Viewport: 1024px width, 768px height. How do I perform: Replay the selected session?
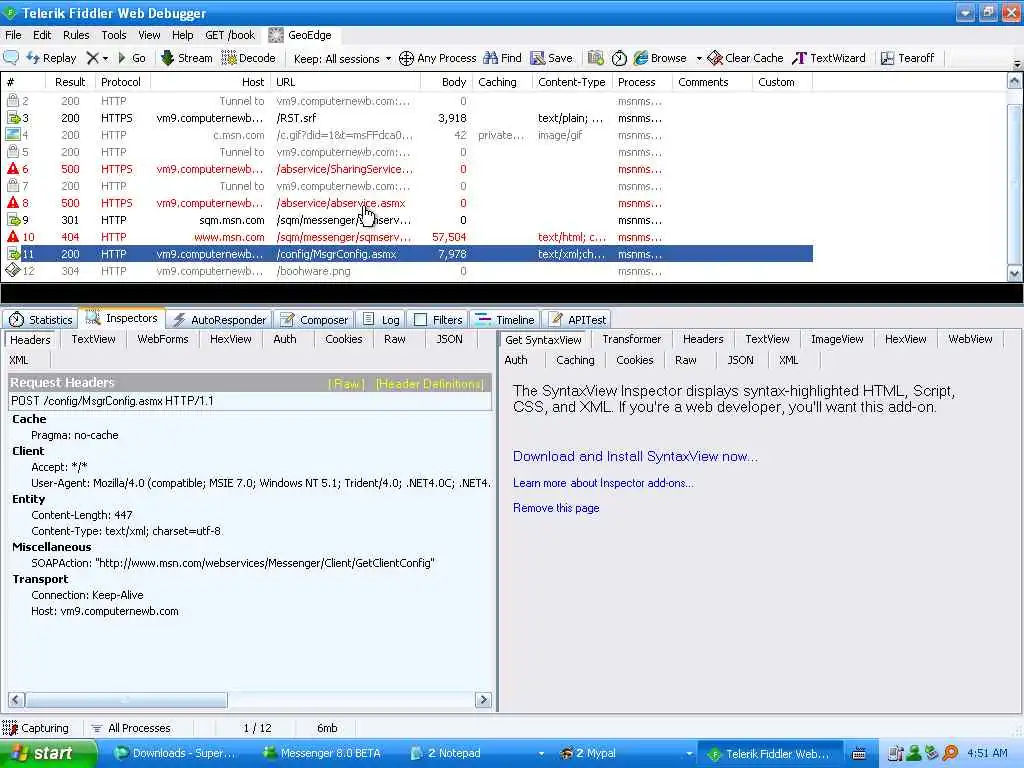pos(52,58)
